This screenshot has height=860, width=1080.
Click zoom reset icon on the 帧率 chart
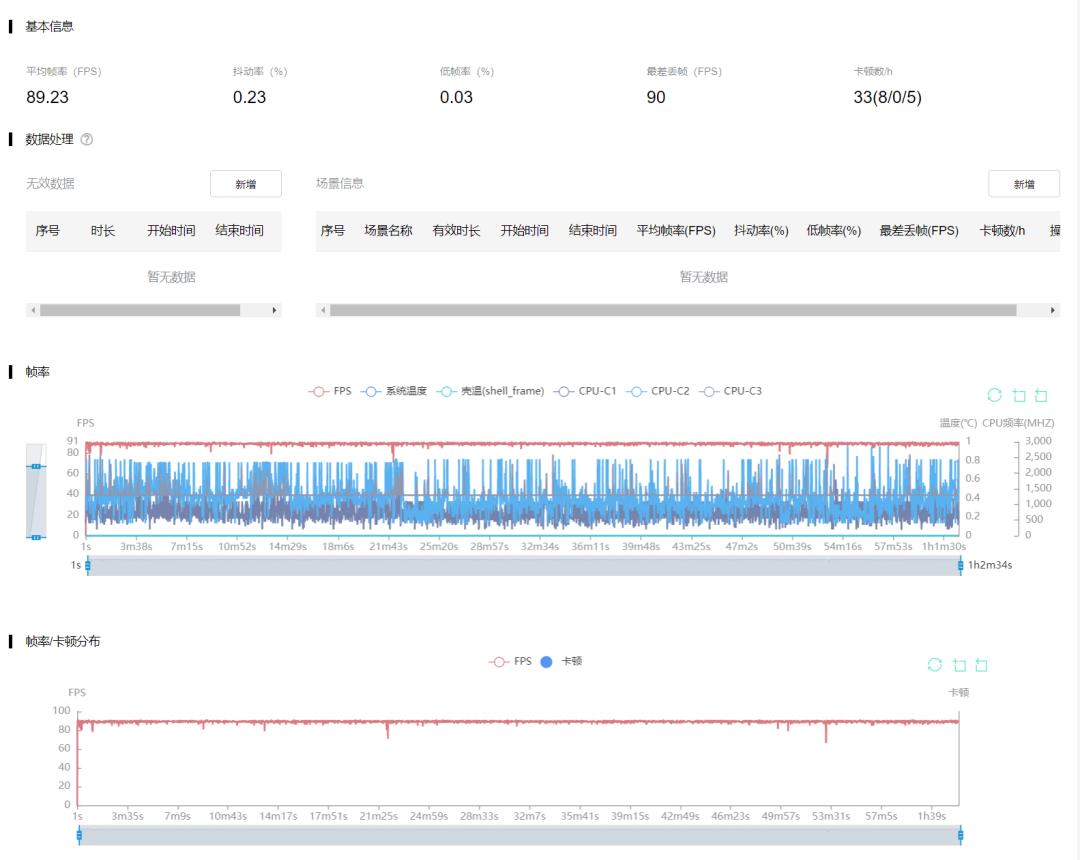click(1041, 395)
